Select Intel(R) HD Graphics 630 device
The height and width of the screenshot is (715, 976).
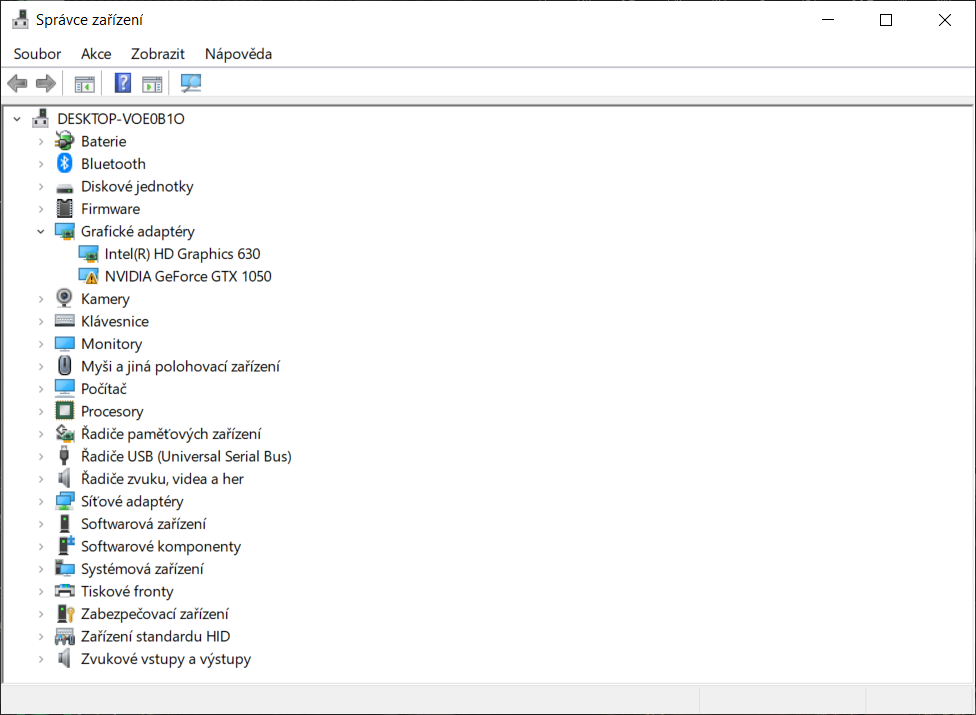coord(182,254)
